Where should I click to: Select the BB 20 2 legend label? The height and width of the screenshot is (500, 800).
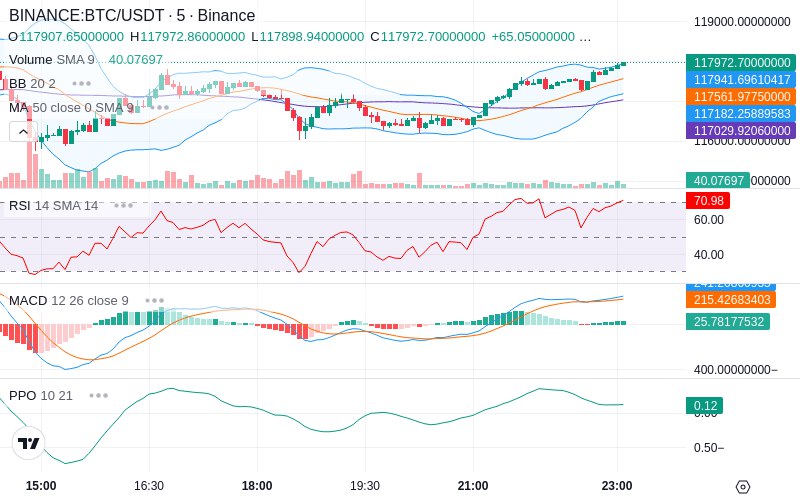(32, 83)
